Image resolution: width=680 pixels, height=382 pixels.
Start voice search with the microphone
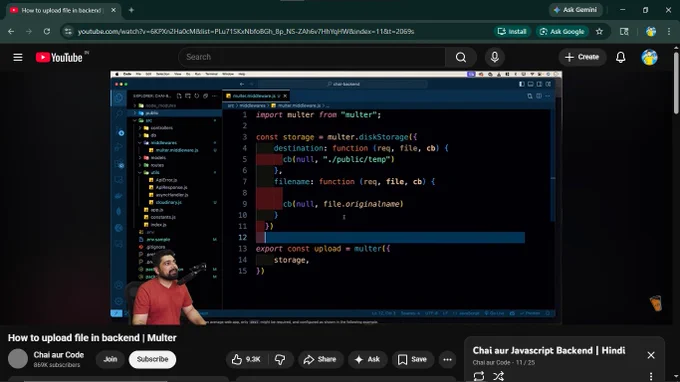[494, 57]
